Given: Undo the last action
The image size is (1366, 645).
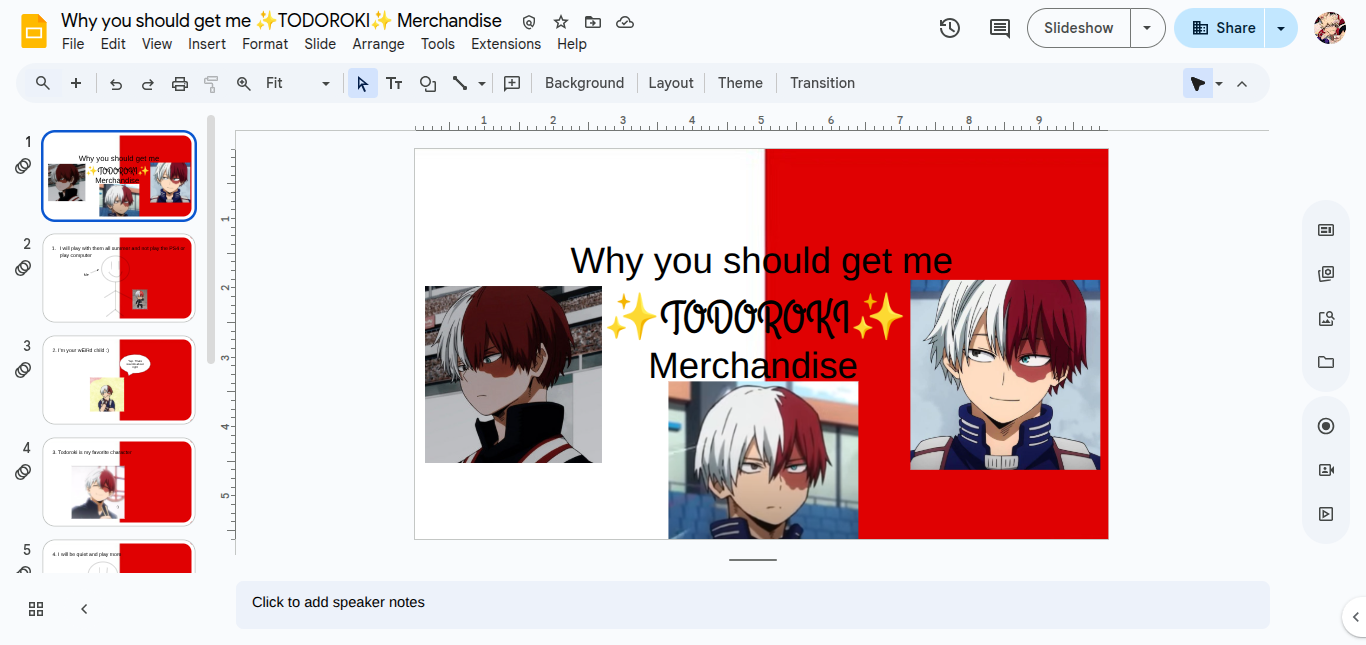Looking at the screenshot, I should click(x=116, y=84).
